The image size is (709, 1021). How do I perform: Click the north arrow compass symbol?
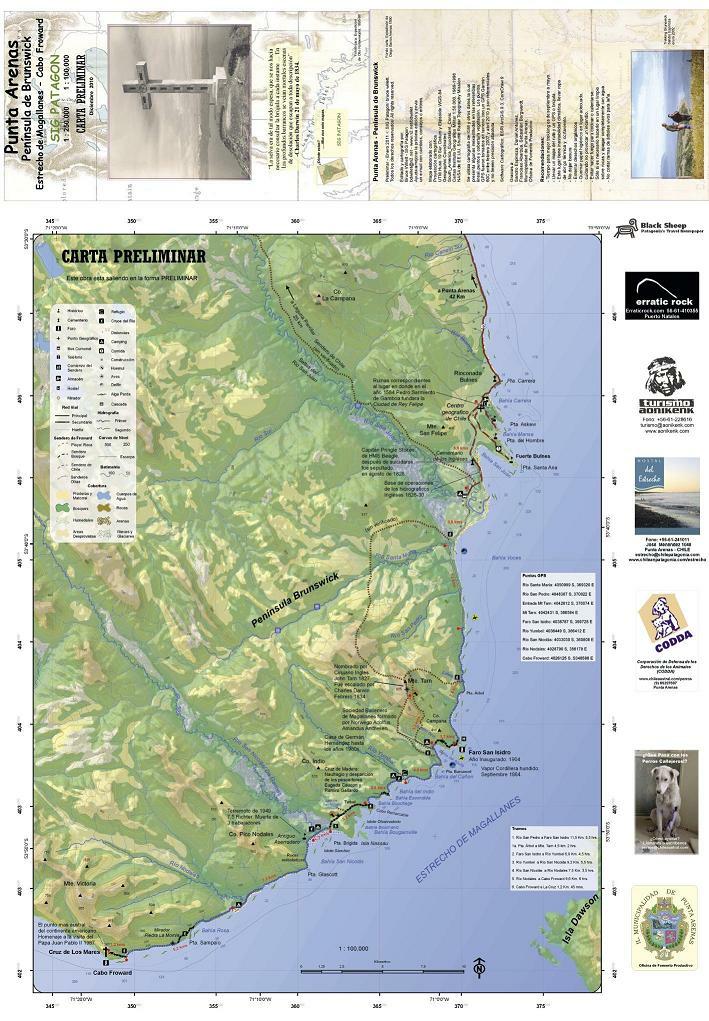[479, 968]
